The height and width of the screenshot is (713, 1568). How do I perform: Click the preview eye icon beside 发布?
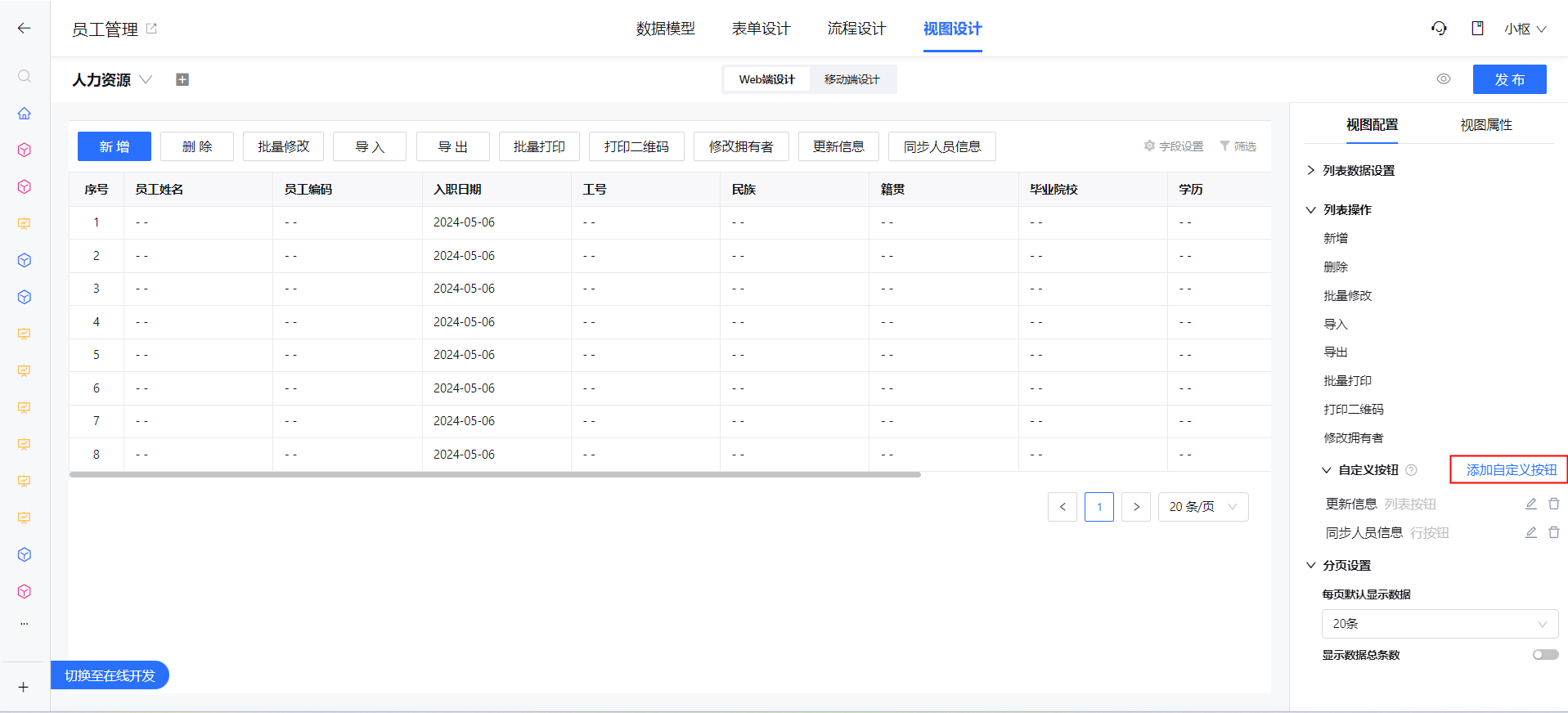pyautogui.click(x=1444, y=79)
